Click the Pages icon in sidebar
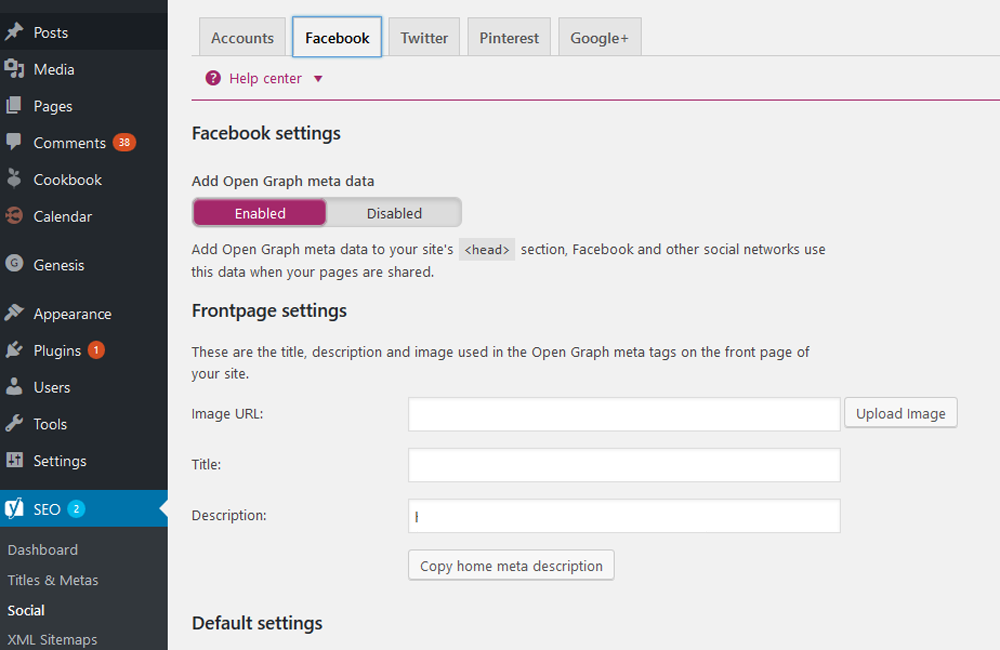 (x=14, y=105)
